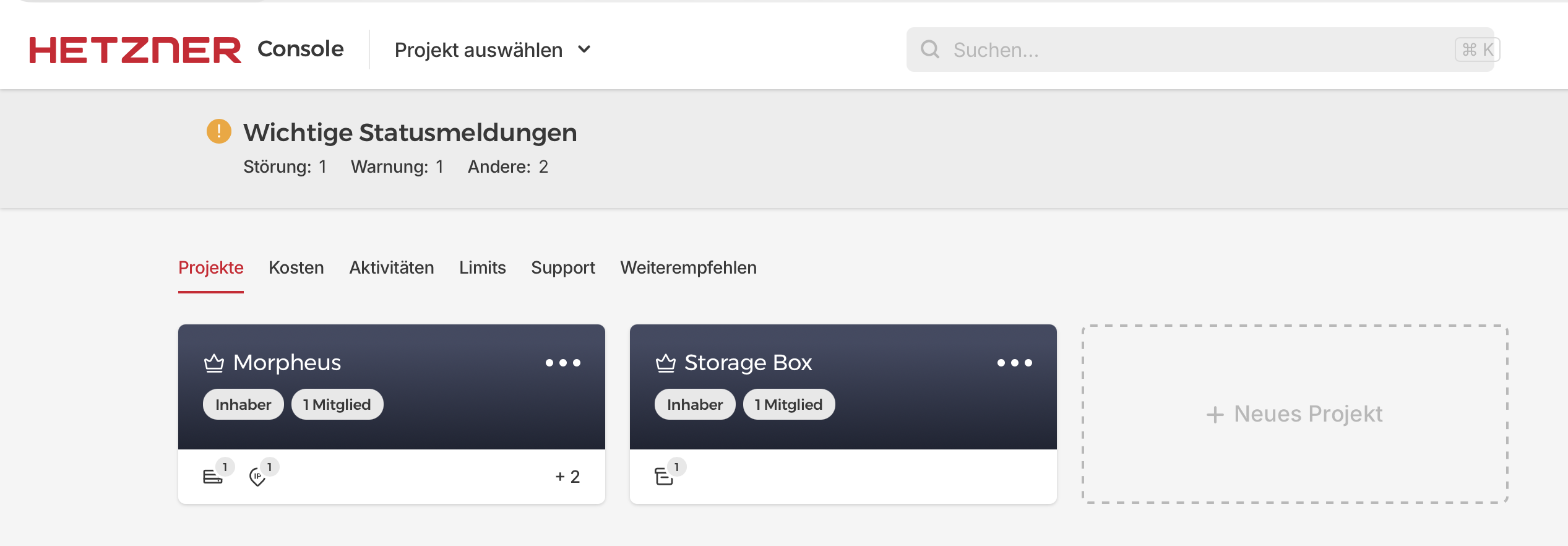
Task: Switch to the Kosten tab
Action: pyautogui.click(x=296, y=267)
